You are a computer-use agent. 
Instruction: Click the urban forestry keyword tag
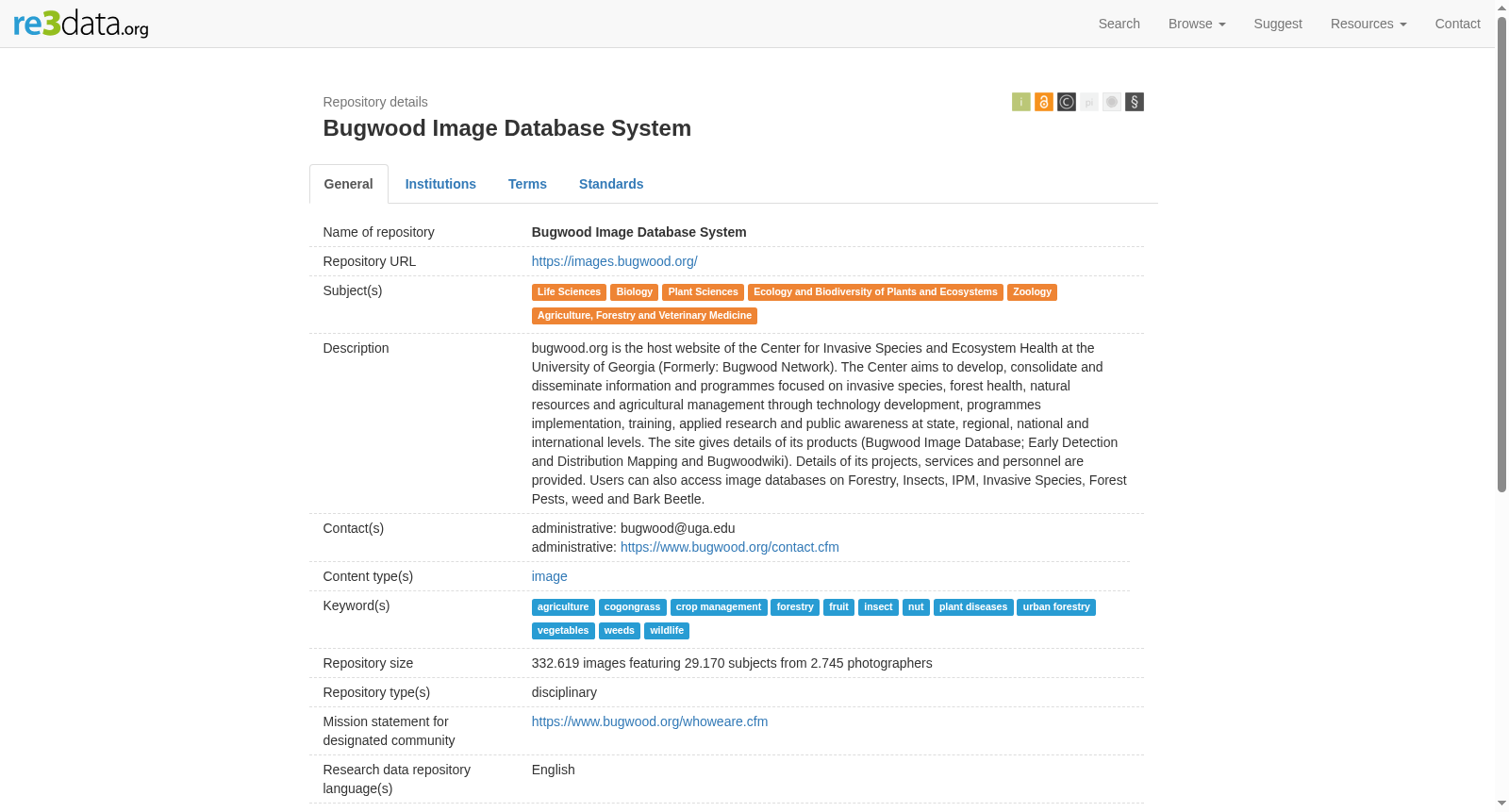click(1056, 607)
